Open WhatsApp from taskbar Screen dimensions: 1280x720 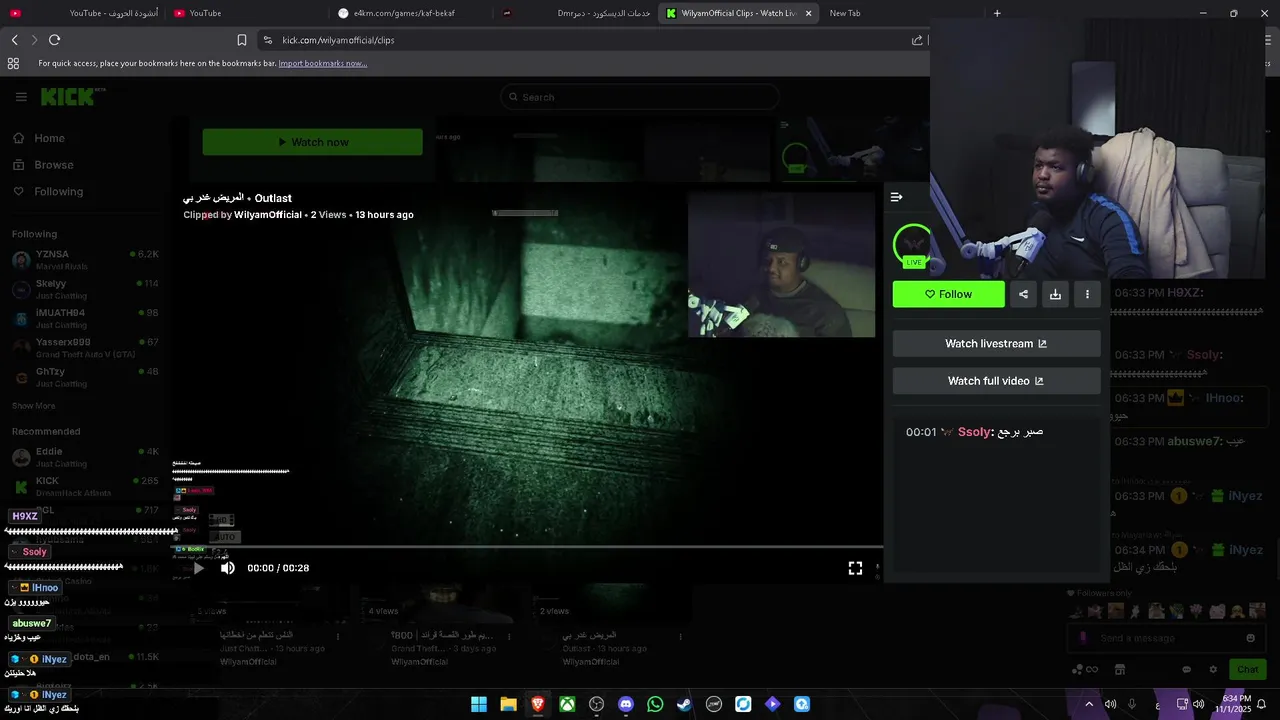tap(655, 704)
